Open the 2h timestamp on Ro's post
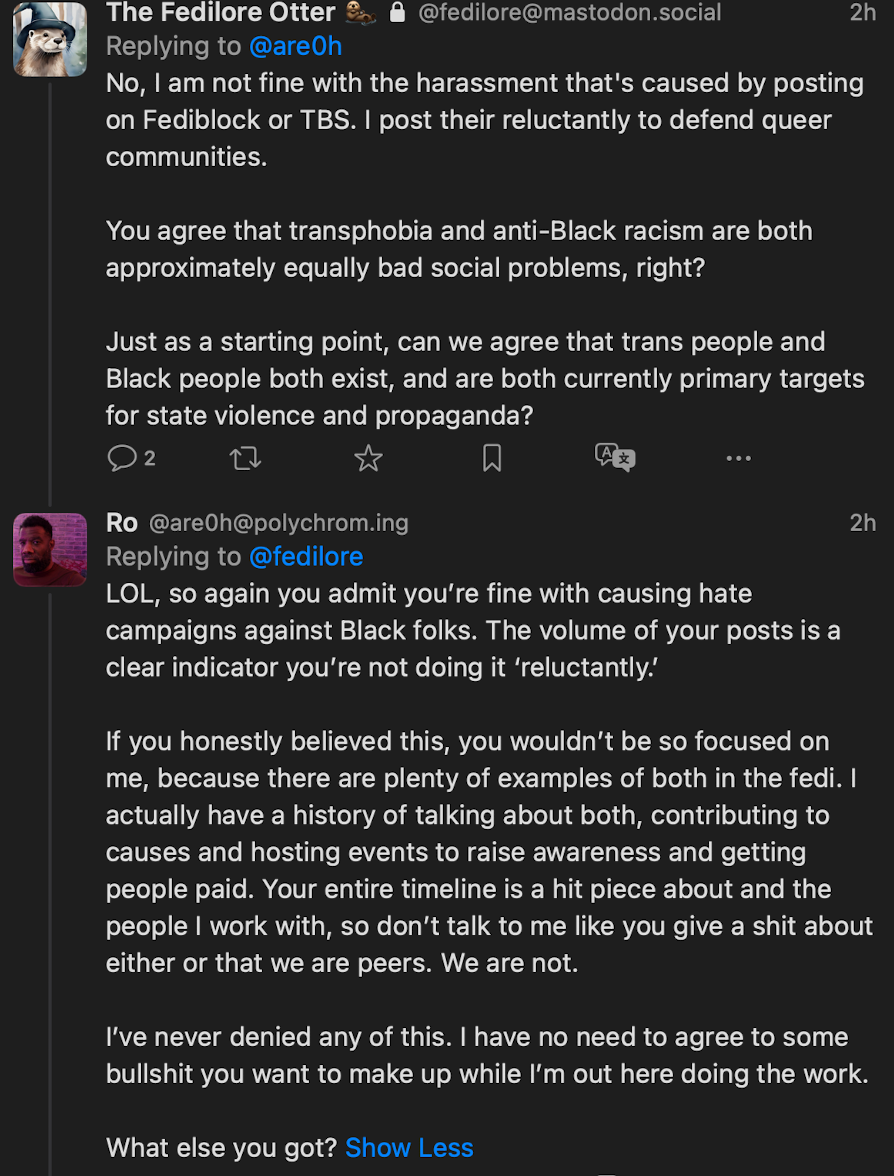 coord(862,522)
